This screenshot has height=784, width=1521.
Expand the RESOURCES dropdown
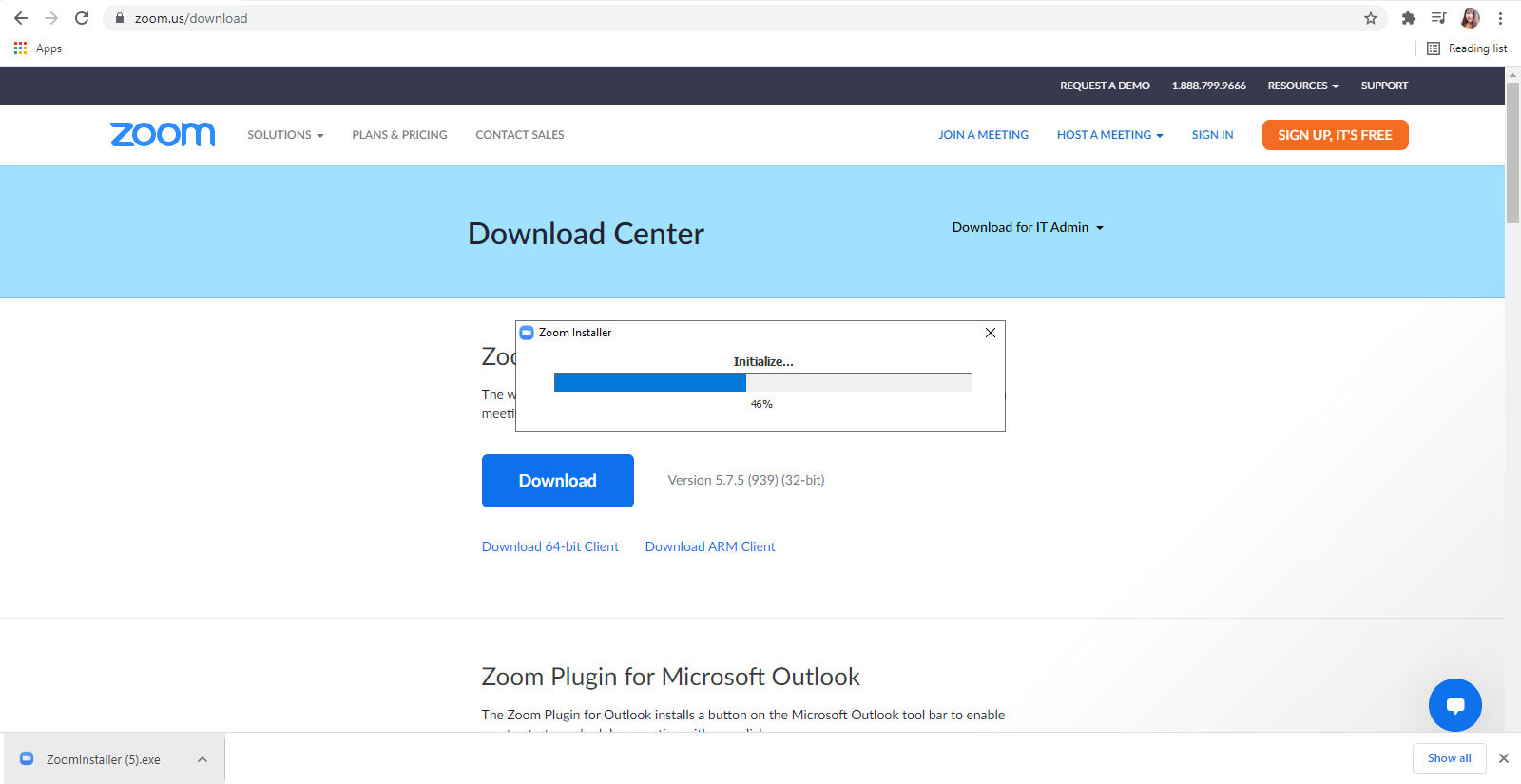tap(1303, 86)
